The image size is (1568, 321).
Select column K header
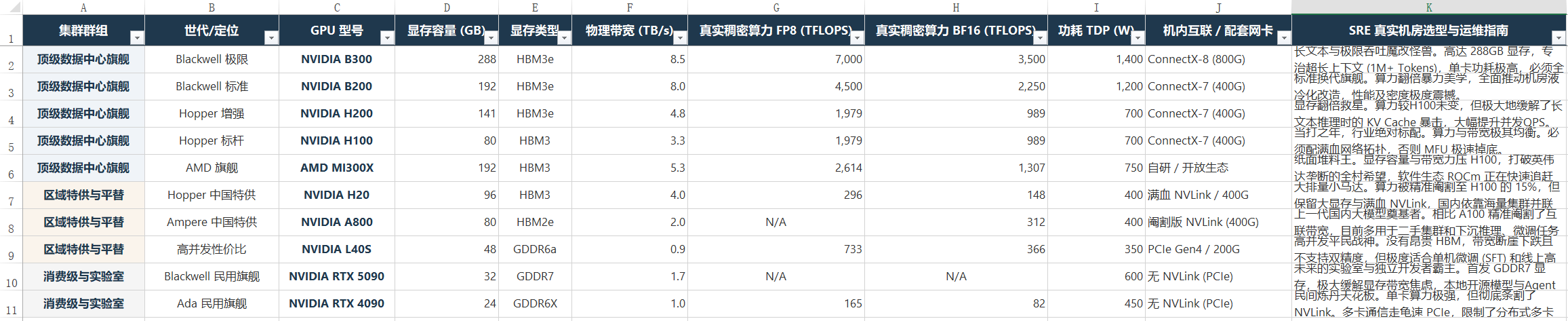click(x=1429, y=7)
